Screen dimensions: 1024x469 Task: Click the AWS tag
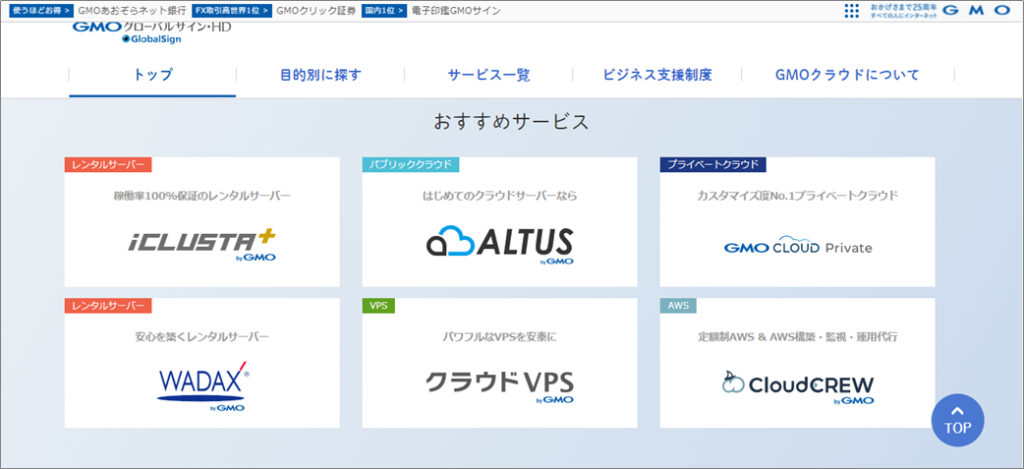(x=679, y=306)
